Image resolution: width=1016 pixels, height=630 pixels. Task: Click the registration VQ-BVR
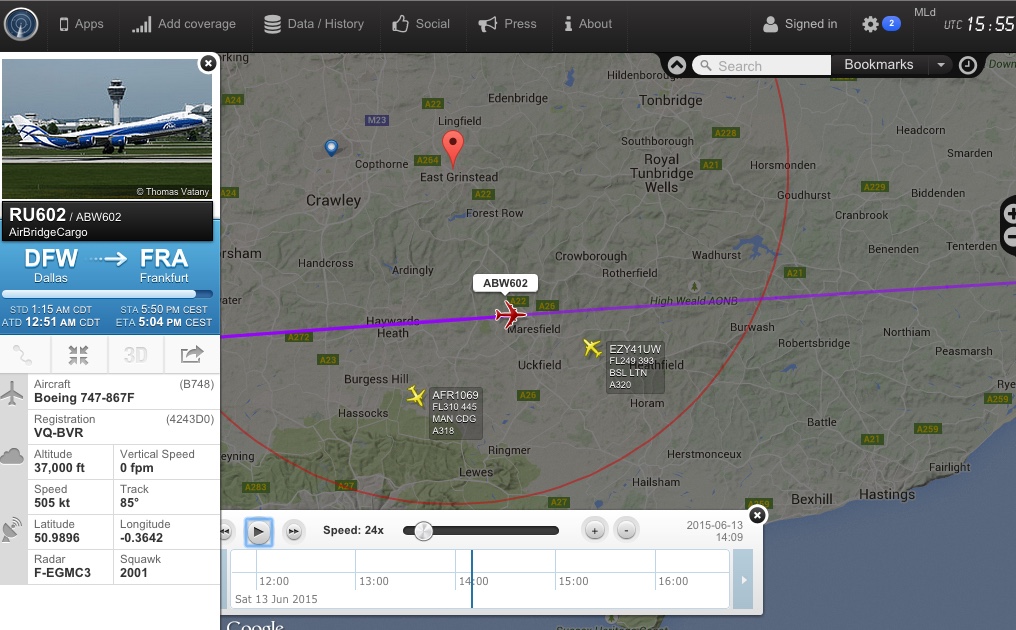coord(58,433)
